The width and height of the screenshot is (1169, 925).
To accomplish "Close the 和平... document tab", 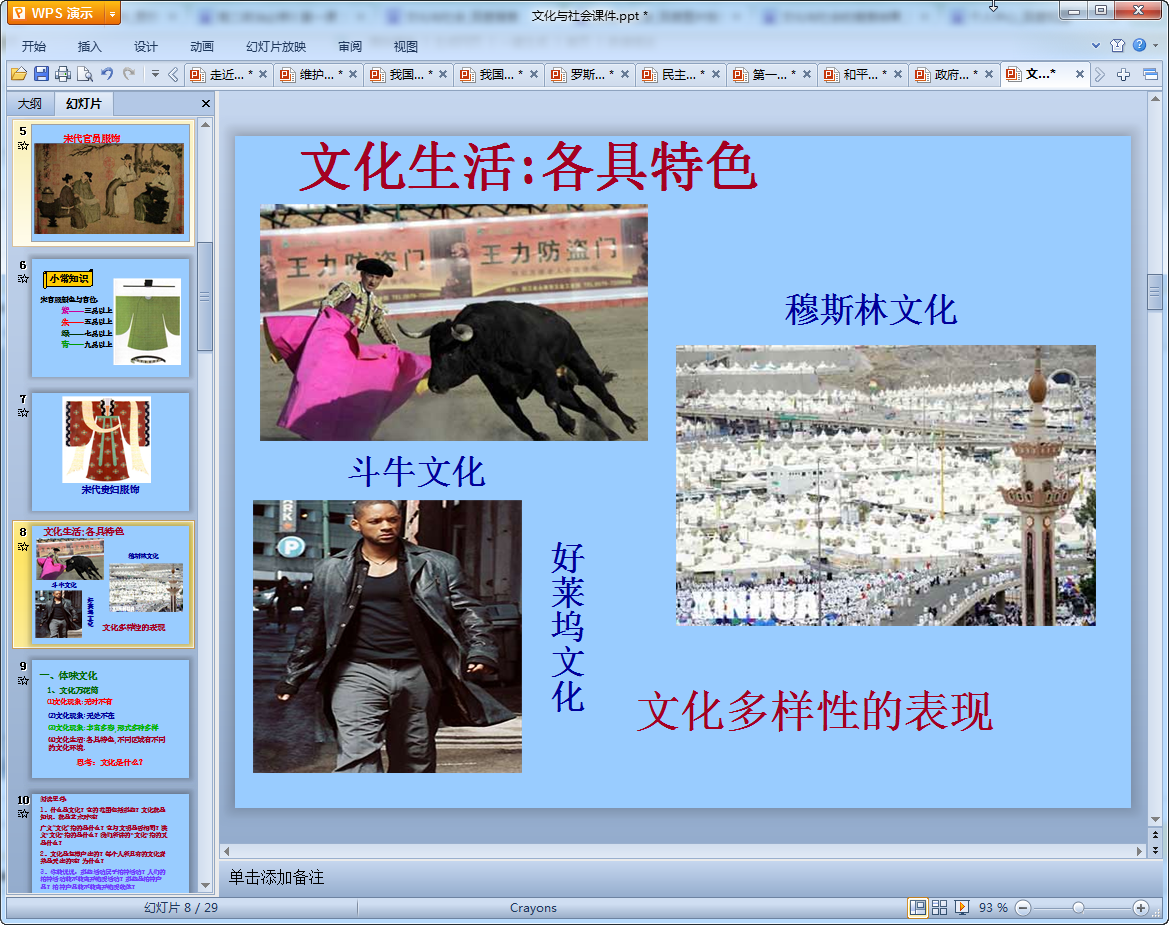I will 898,74.
